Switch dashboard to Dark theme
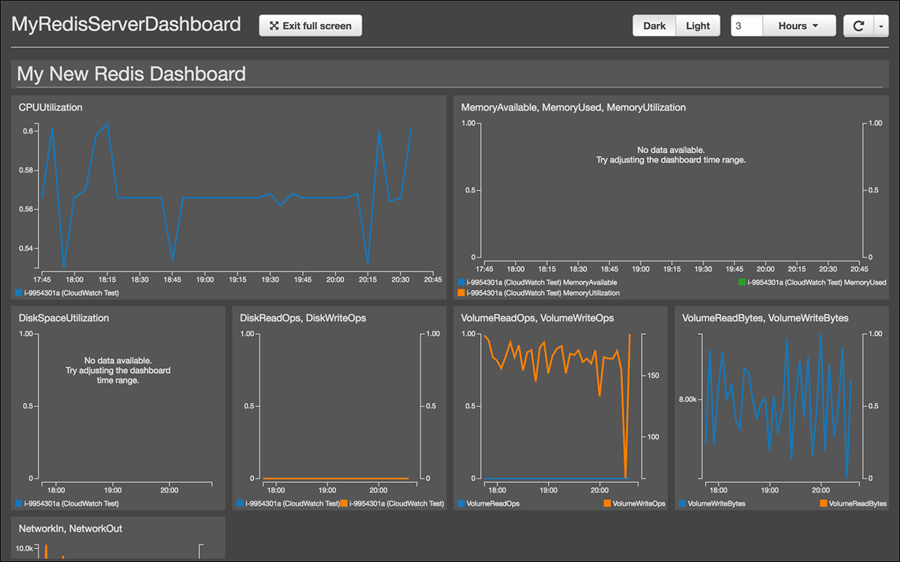Image resolution: width=900 pixels, height=562 pixels. click(x=654, y=26)
